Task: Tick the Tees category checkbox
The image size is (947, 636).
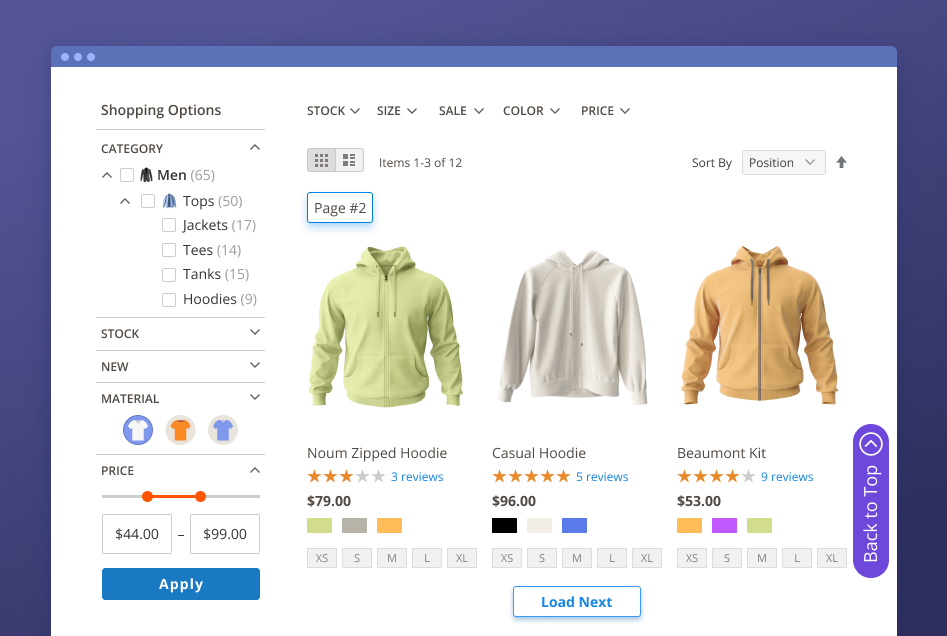Action: (169, 251)
